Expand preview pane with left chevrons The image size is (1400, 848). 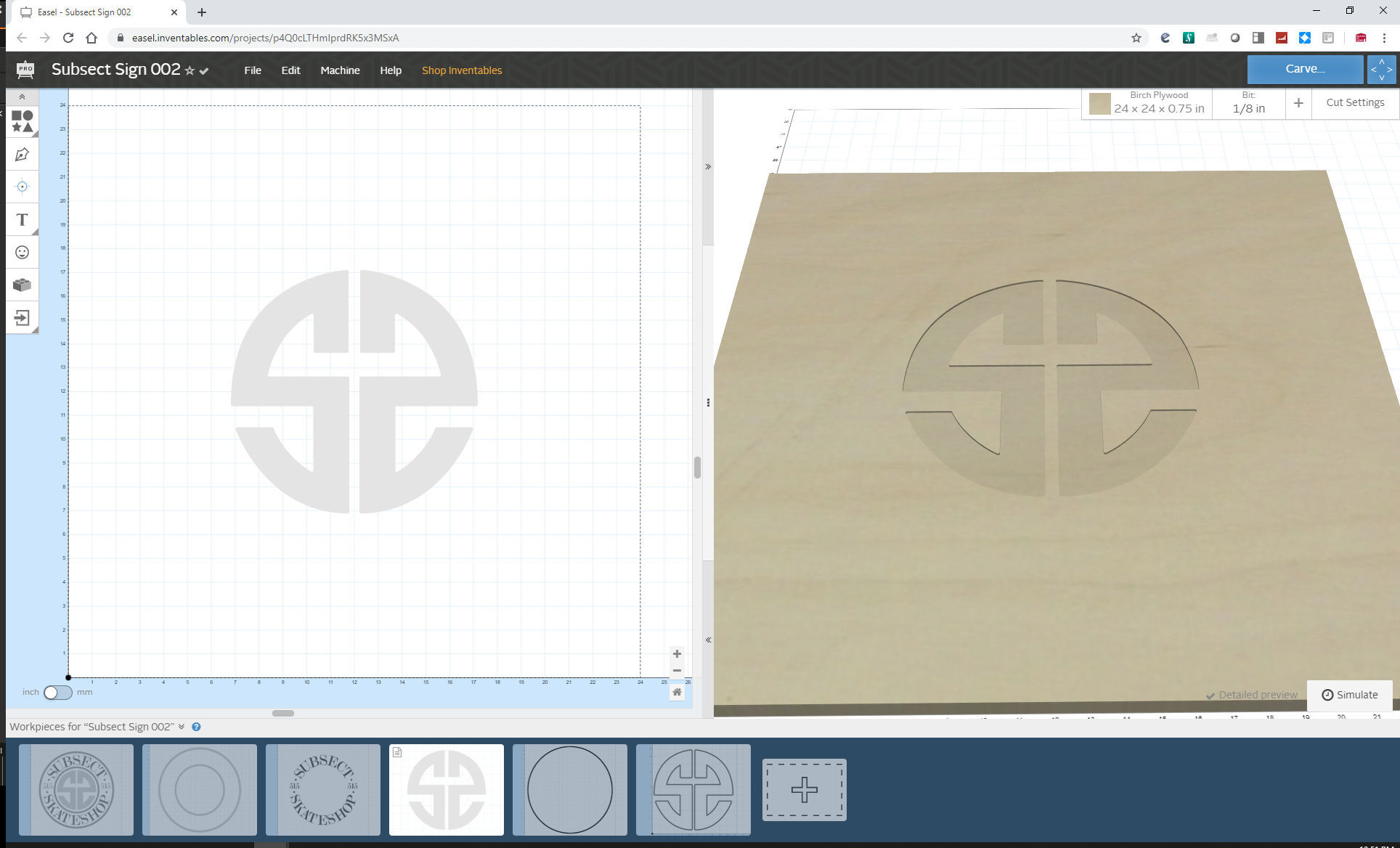[x=708, y=640]
